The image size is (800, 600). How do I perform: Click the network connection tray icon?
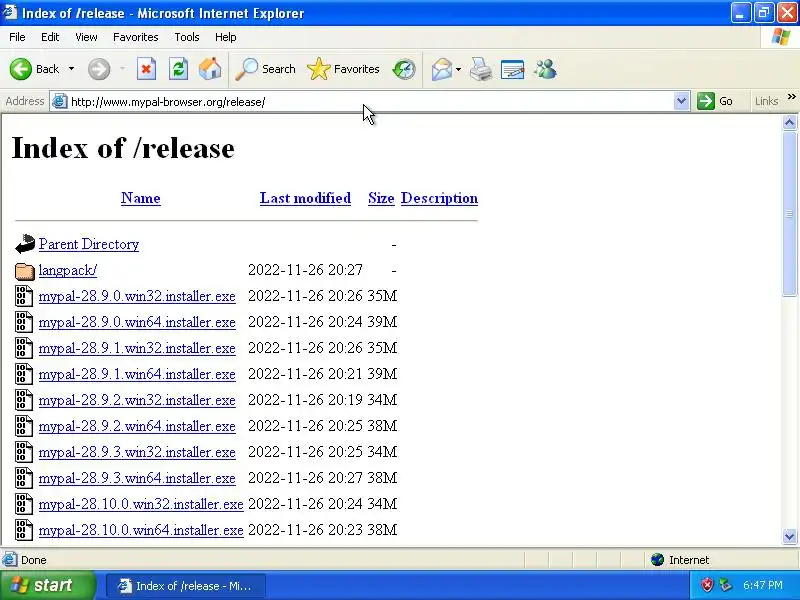724,585
